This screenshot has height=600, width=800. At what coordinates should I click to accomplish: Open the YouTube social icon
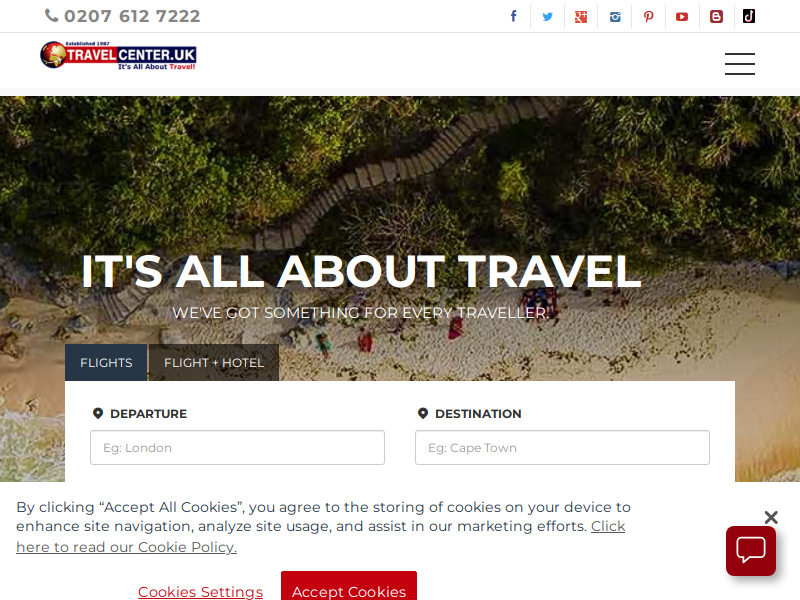(x=682, y=17)
